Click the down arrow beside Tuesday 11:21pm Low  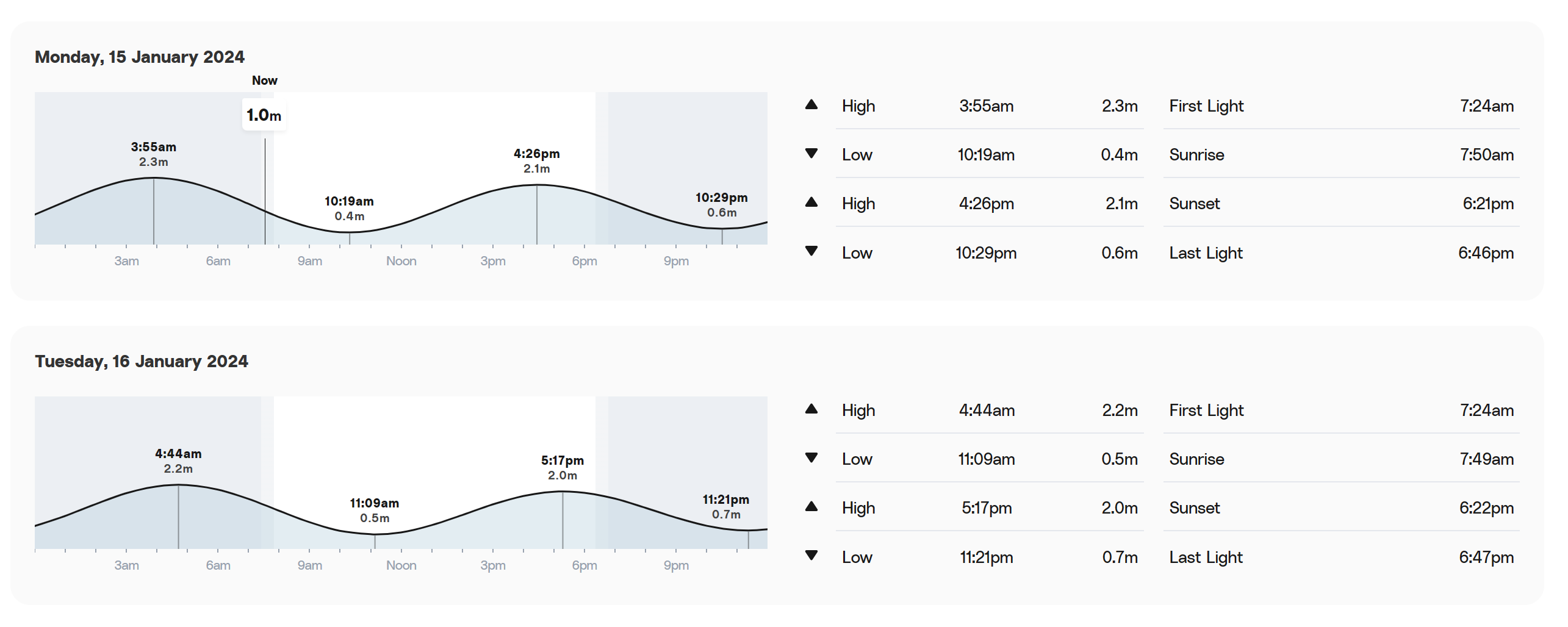[x=811, y=555]
